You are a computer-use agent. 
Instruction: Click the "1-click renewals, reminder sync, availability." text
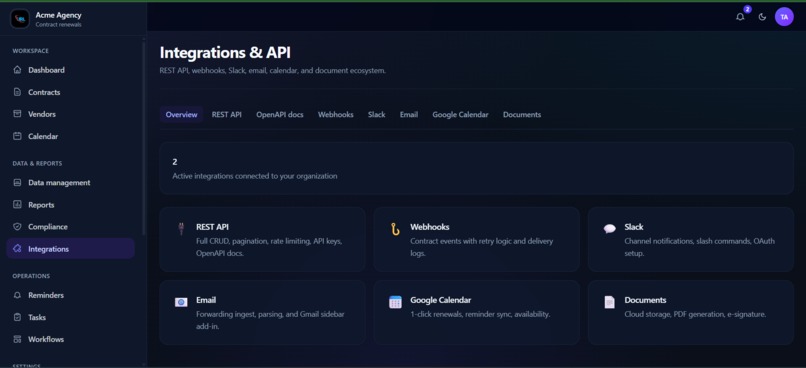tap(480, 314)
